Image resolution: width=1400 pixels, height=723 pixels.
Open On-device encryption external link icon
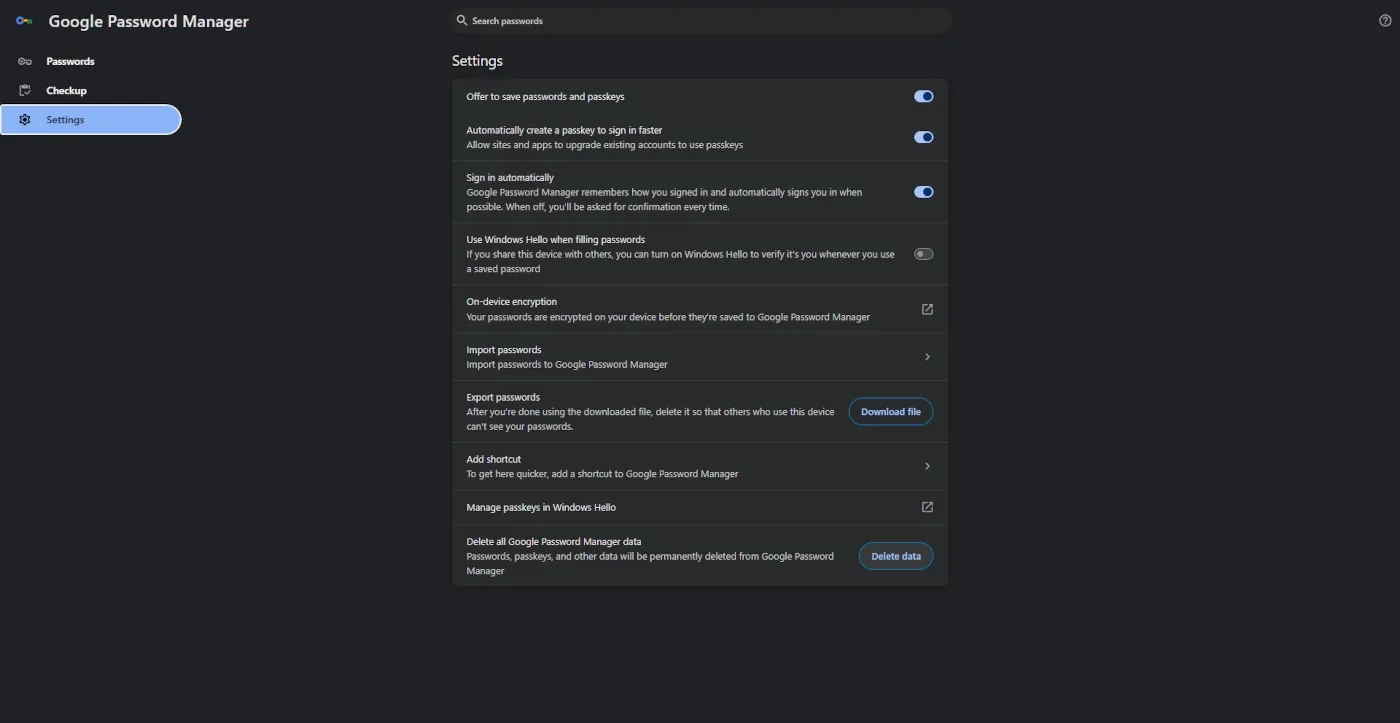[927, 309]
